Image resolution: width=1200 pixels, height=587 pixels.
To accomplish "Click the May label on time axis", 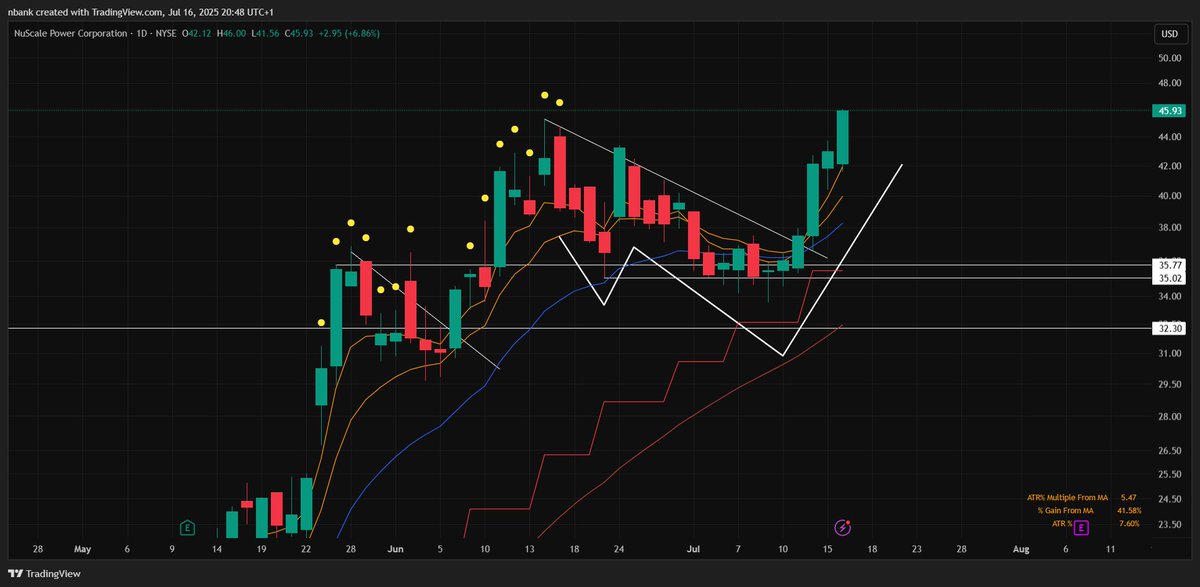I will (83, 549).
